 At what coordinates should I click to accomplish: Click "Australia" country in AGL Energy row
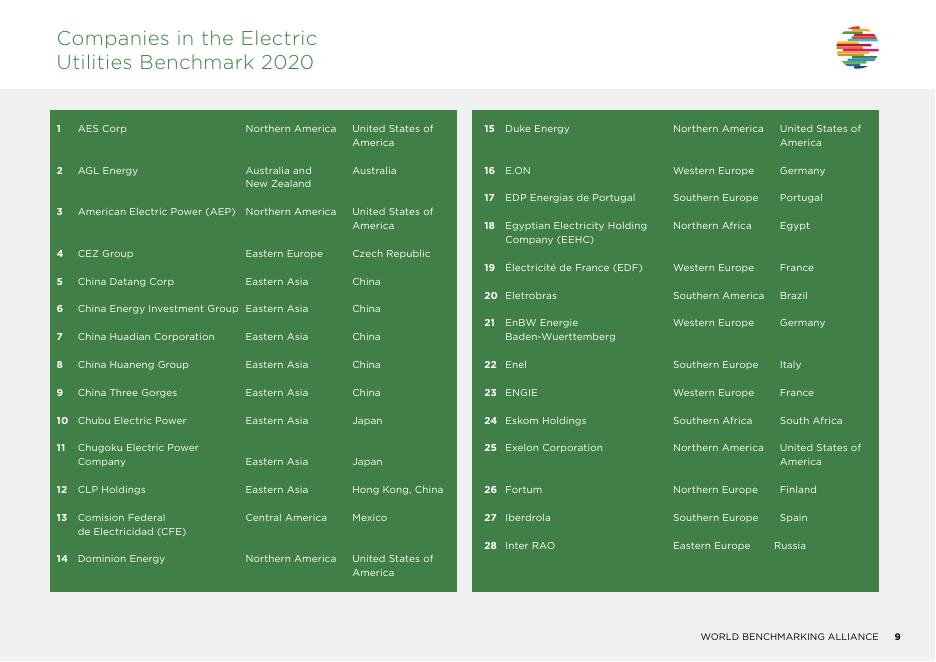(x=374, y=171)
